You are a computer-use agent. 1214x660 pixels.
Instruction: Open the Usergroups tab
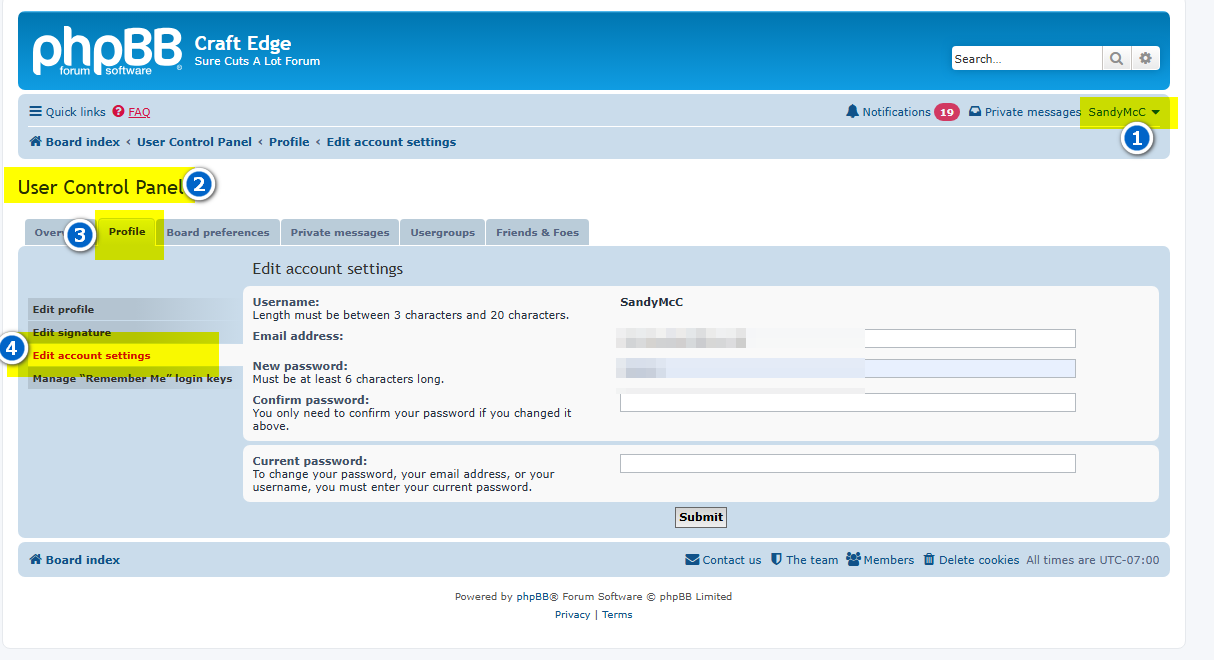pos(442,233)
